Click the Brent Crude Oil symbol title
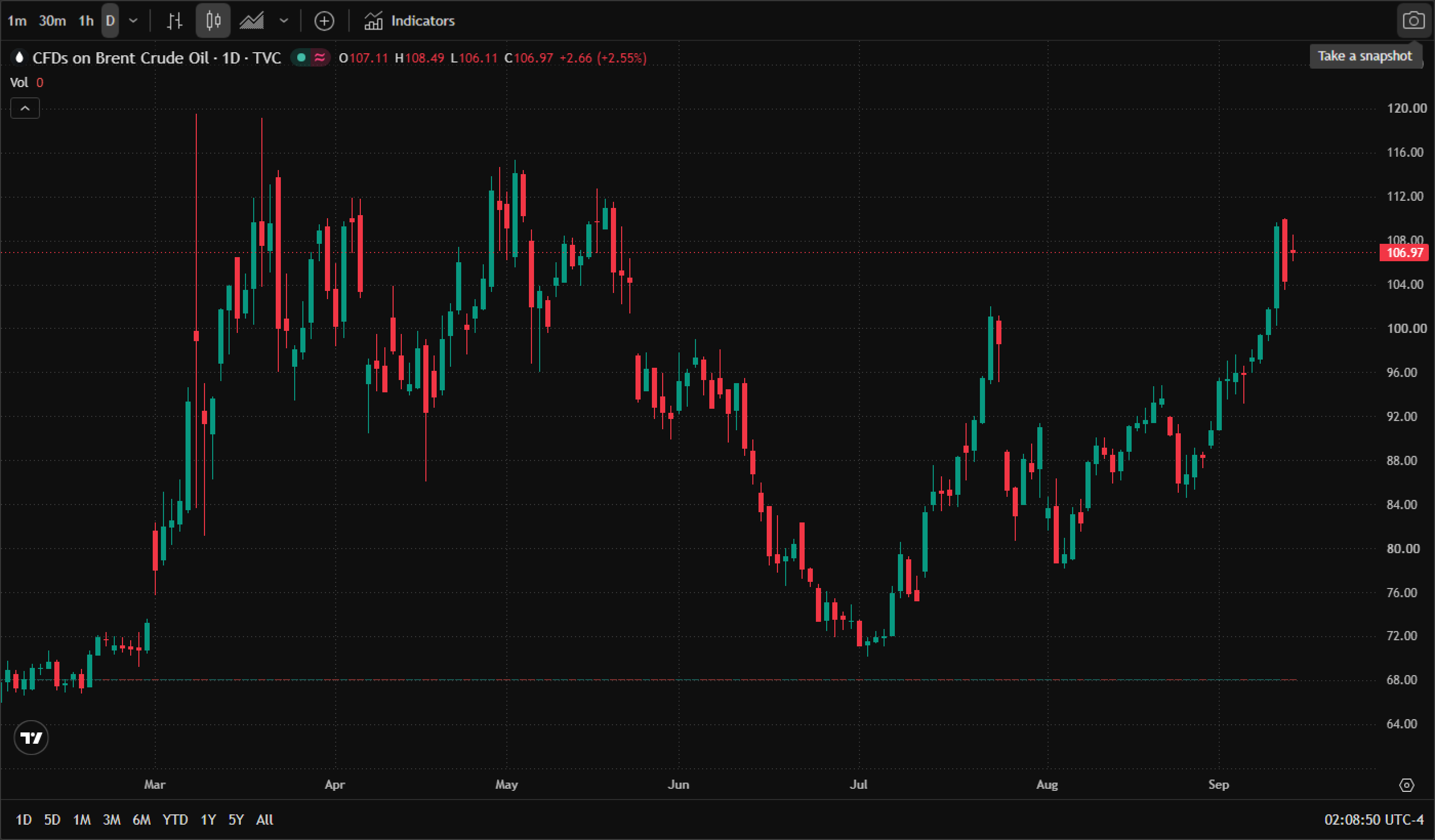 tap(157, 58)
